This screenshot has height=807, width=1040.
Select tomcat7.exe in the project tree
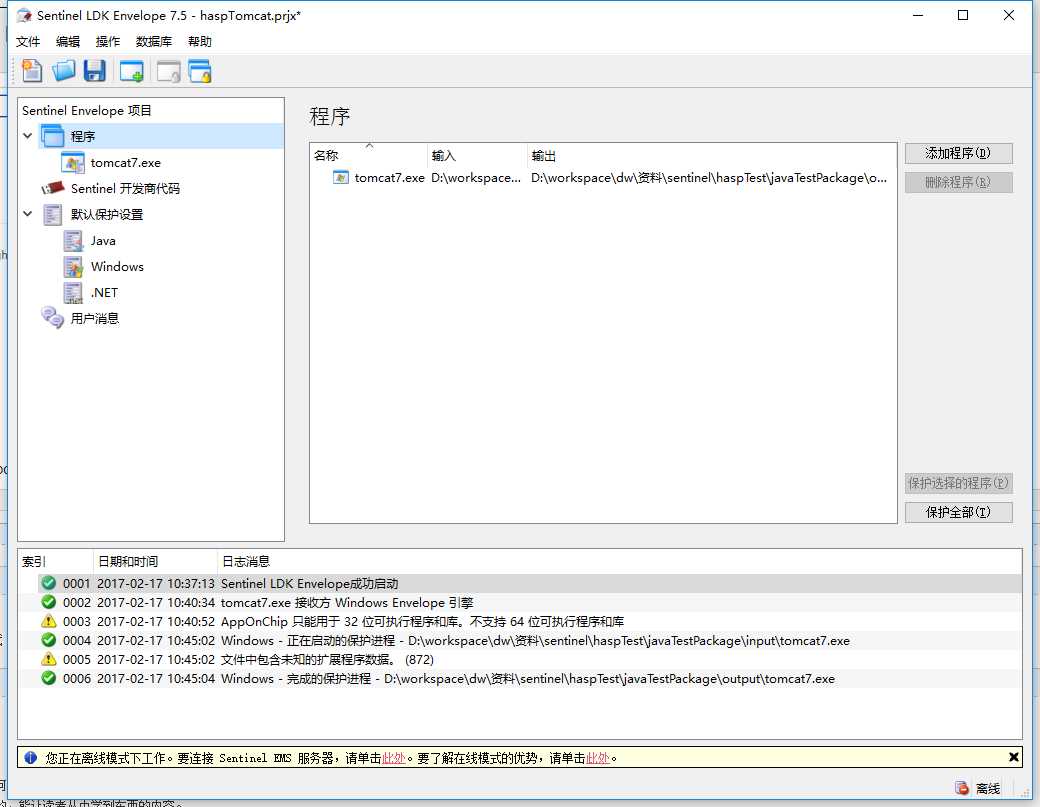click(125, 162)
